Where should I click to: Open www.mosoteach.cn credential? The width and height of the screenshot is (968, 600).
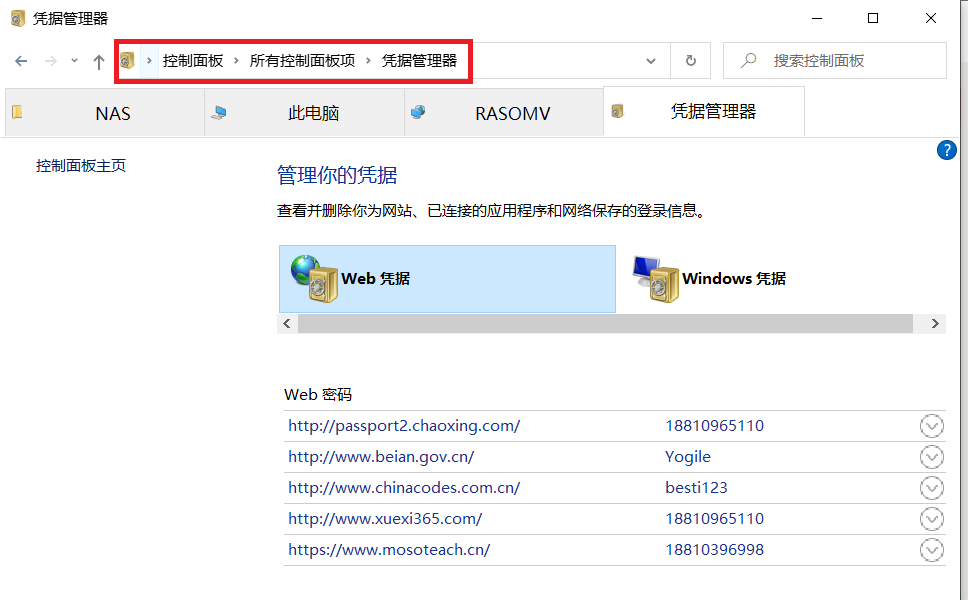[389, 549]
